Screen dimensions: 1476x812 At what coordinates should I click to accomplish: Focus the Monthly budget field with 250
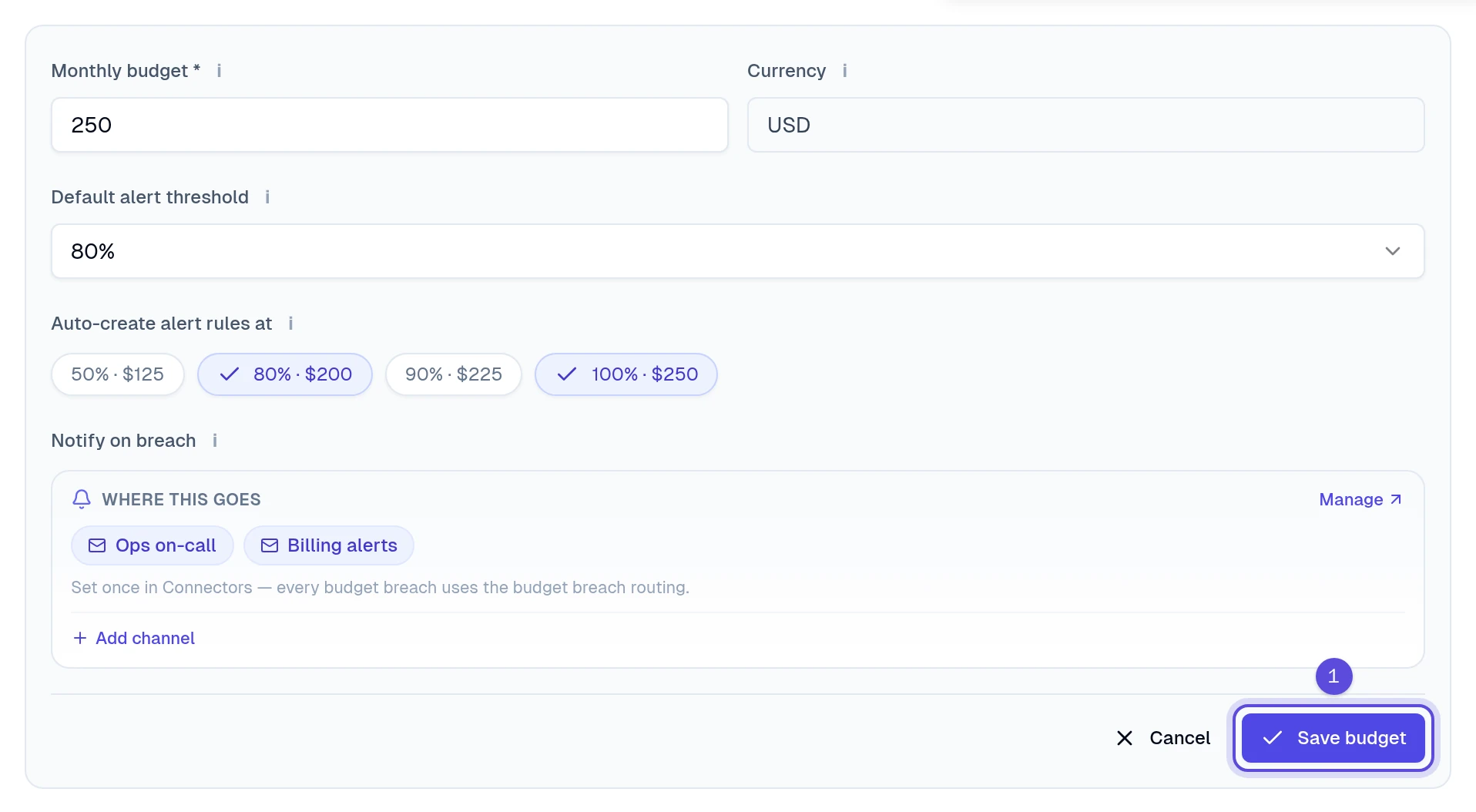point(390,125)
